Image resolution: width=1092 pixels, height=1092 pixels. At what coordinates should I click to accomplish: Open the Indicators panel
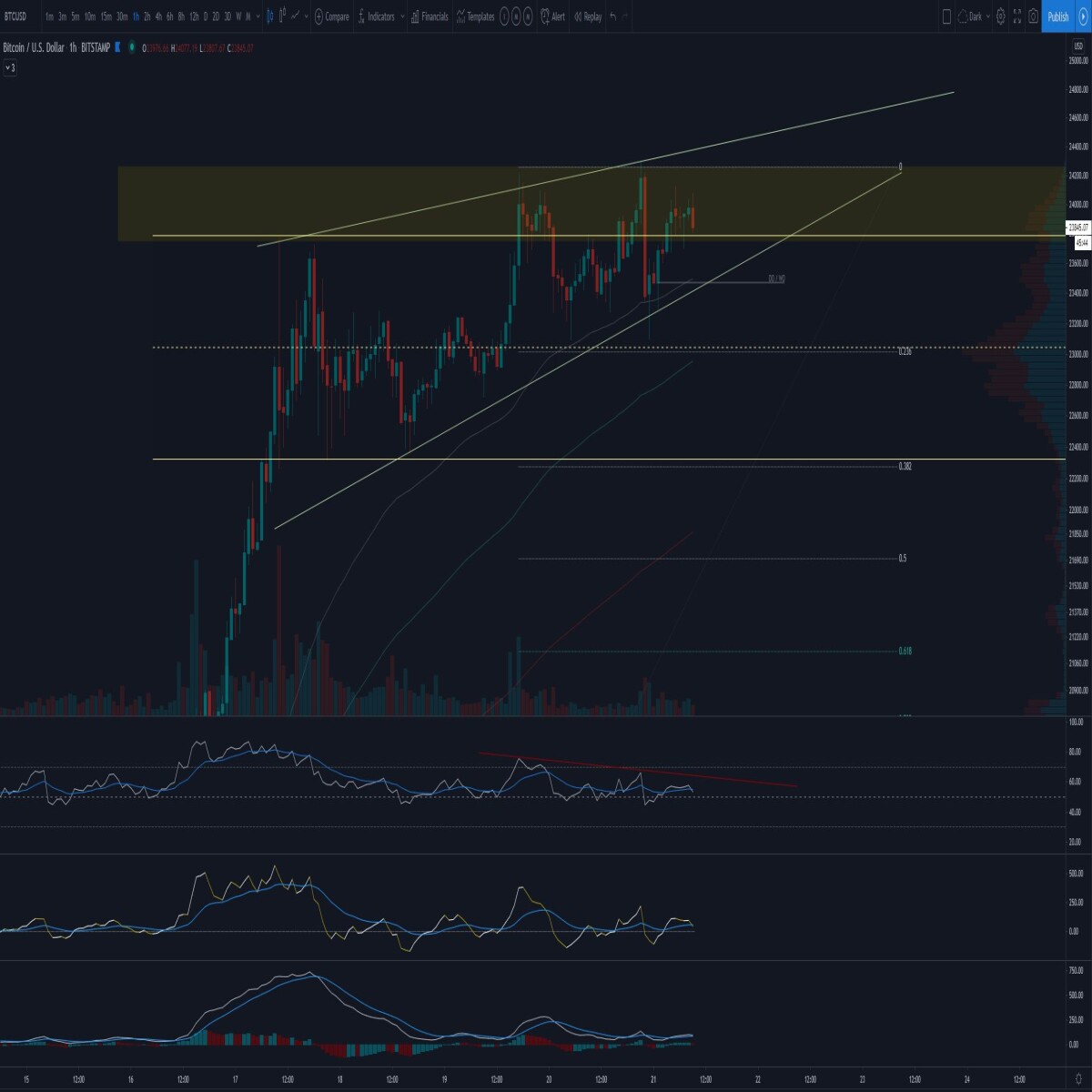pos(376,16)
